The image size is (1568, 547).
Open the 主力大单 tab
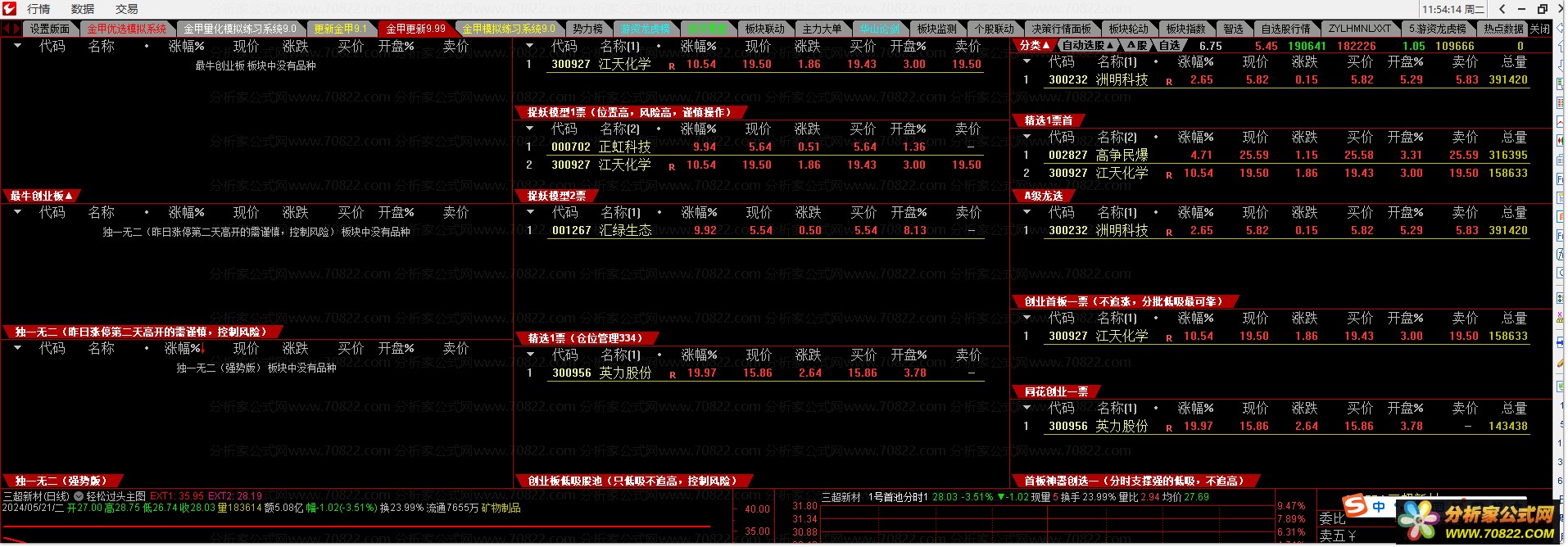[x=822, y=29]
